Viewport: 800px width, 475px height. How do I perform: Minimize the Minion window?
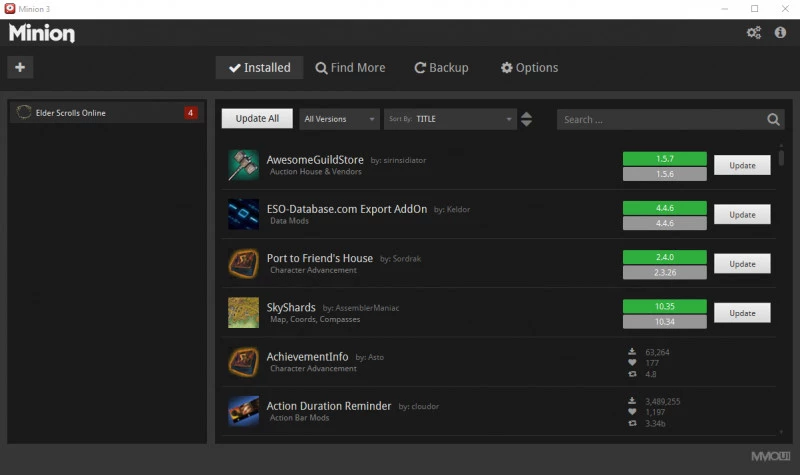coord(724,9)
